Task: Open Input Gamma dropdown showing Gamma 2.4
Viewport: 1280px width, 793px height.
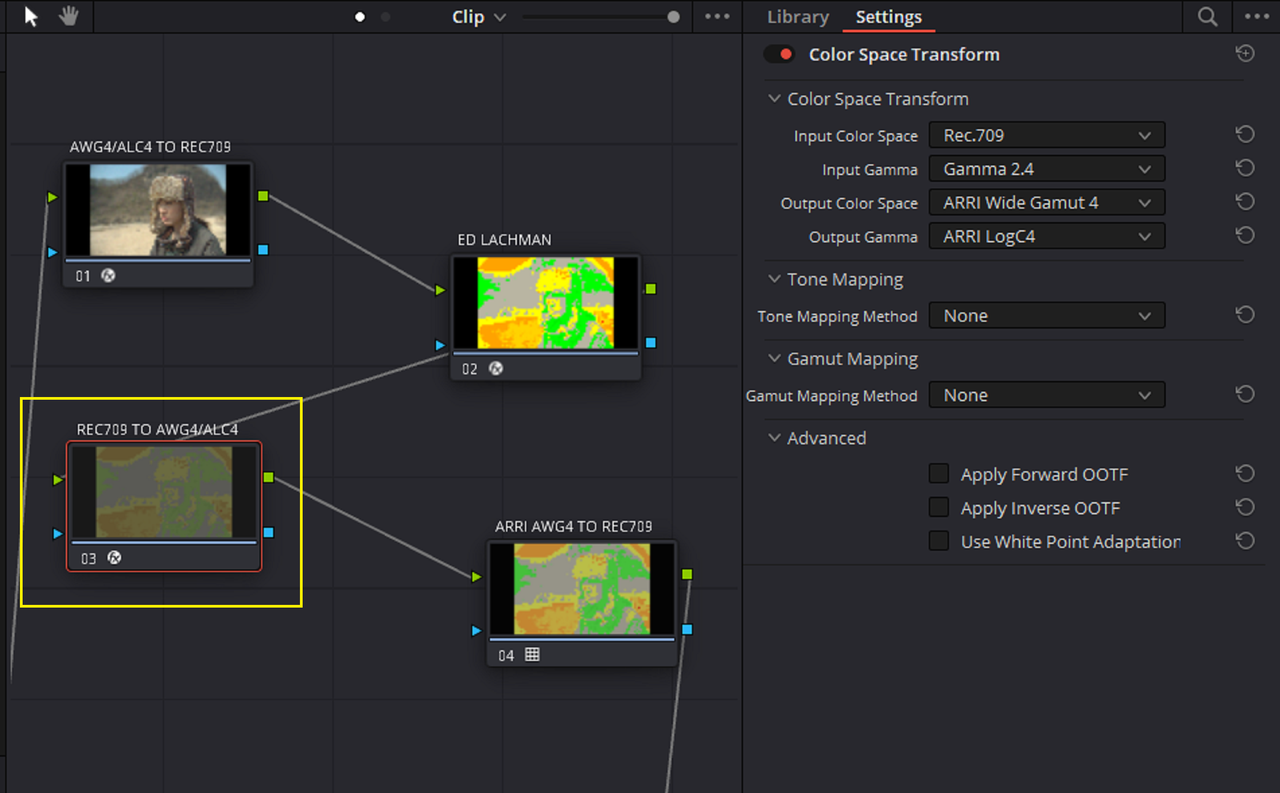Action: [1047, 169]
